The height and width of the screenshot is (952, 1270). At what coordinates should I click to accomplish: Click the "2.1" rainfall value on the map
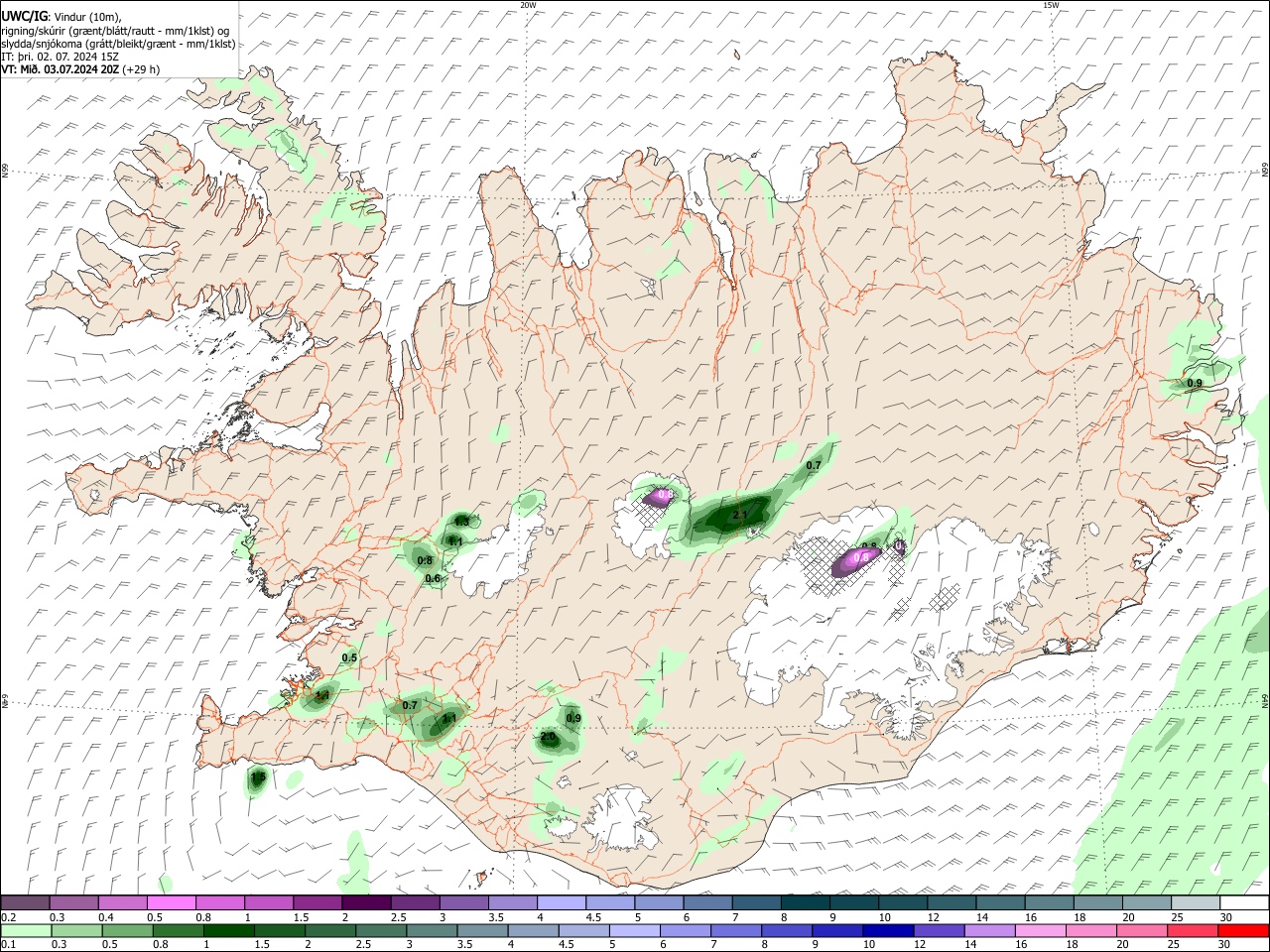click(739, 516)
